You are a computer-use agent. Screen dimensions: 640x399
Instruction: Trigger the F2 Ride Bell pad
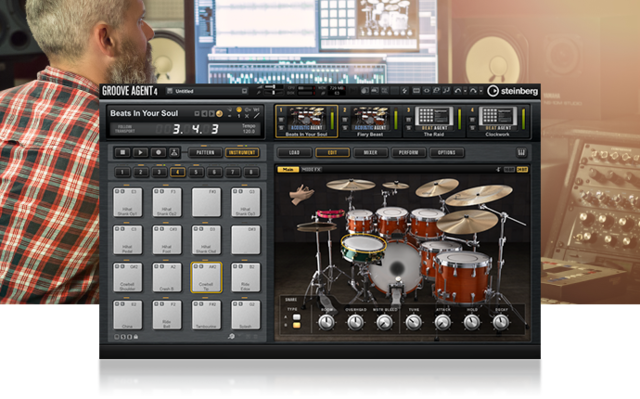pos(167,315)
